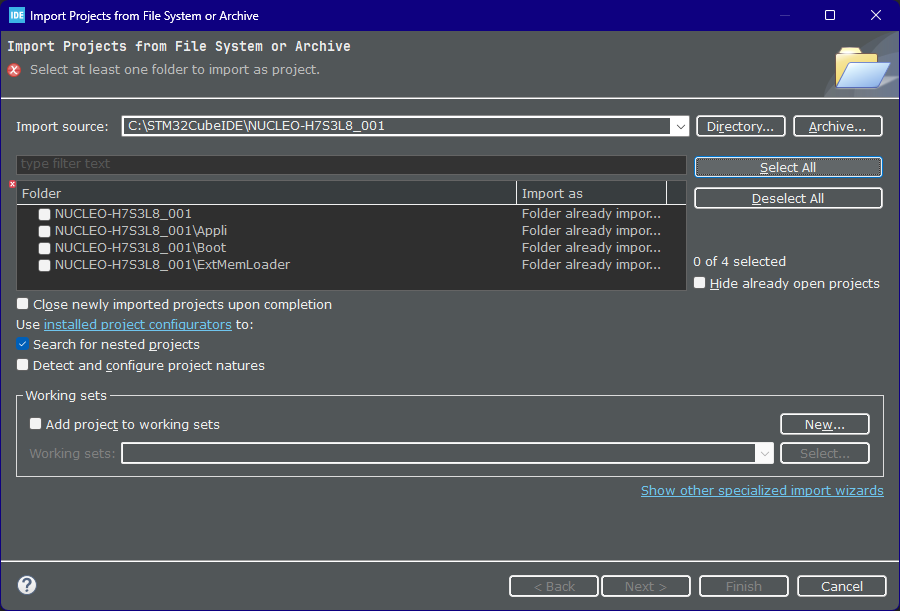Viewport: 900px width, 611px height.
Task: Click the IDE application icon in the title bar
Action: 17,16
